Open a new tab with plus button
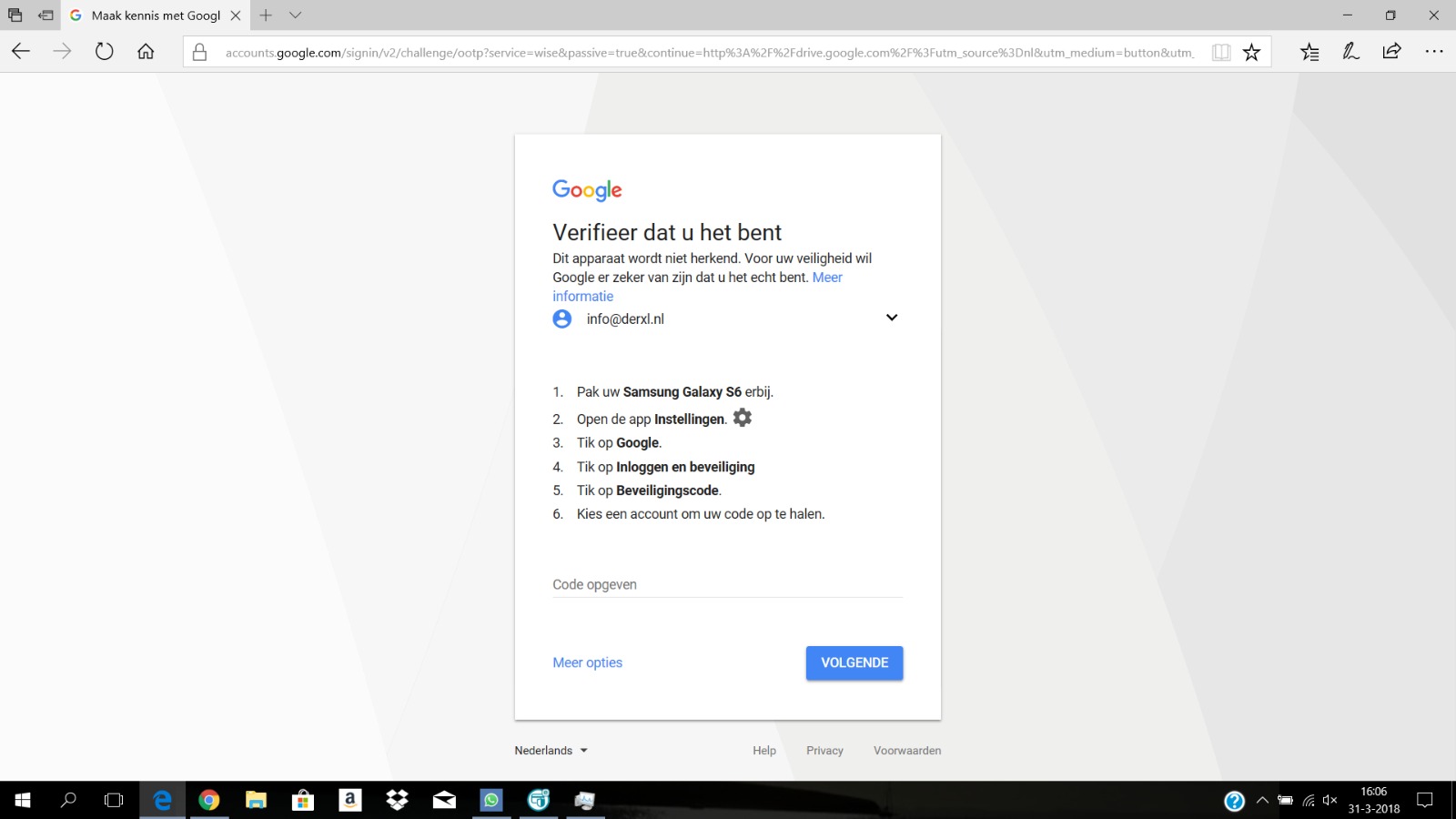Image resolution: width=1456 pixels, height=819 pixels. [x=266, y=15]
